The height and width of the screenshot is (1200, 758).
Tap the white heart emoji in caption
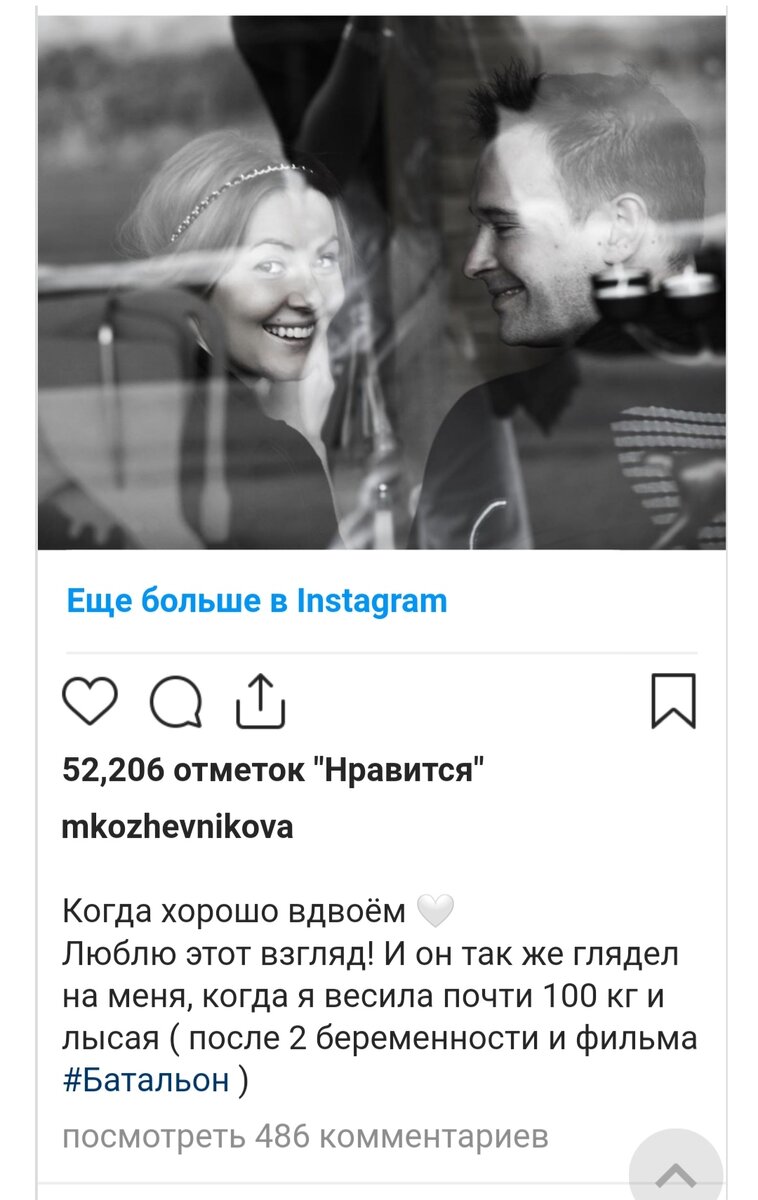(434, 912)
